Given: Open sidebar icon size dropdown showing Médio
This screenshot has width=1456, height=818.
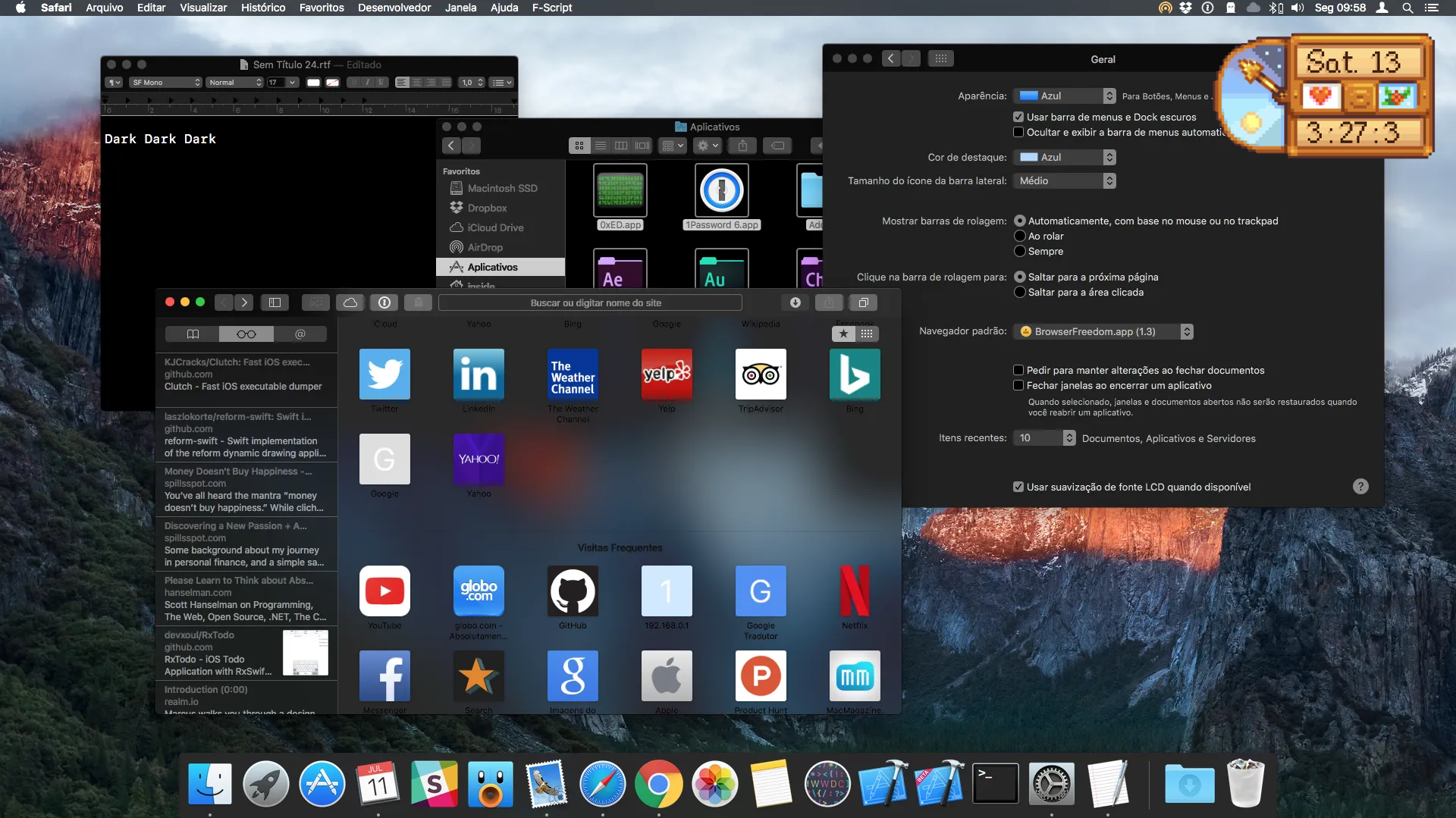Looking at the screenshot, I should pos(1065,180).
